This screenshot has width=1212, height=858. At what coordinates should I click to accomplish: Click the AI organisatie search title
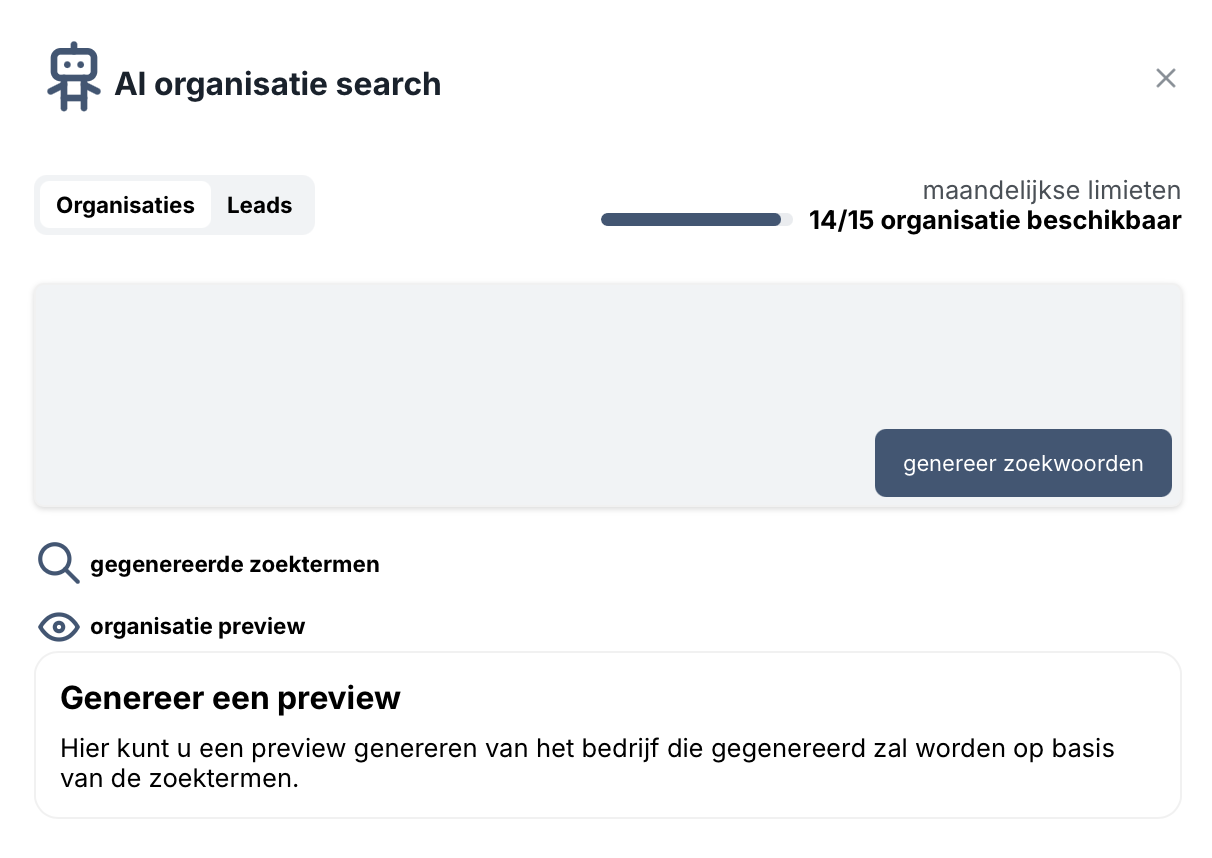pos(277,84)
